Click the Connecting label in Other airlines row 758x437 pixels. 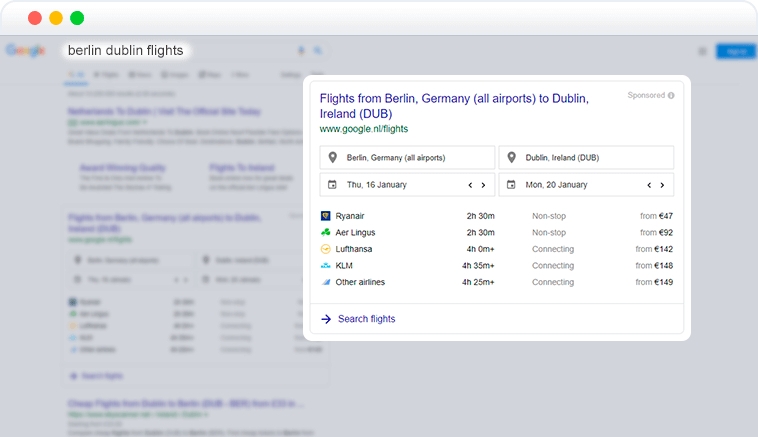[x=553, y=282]
